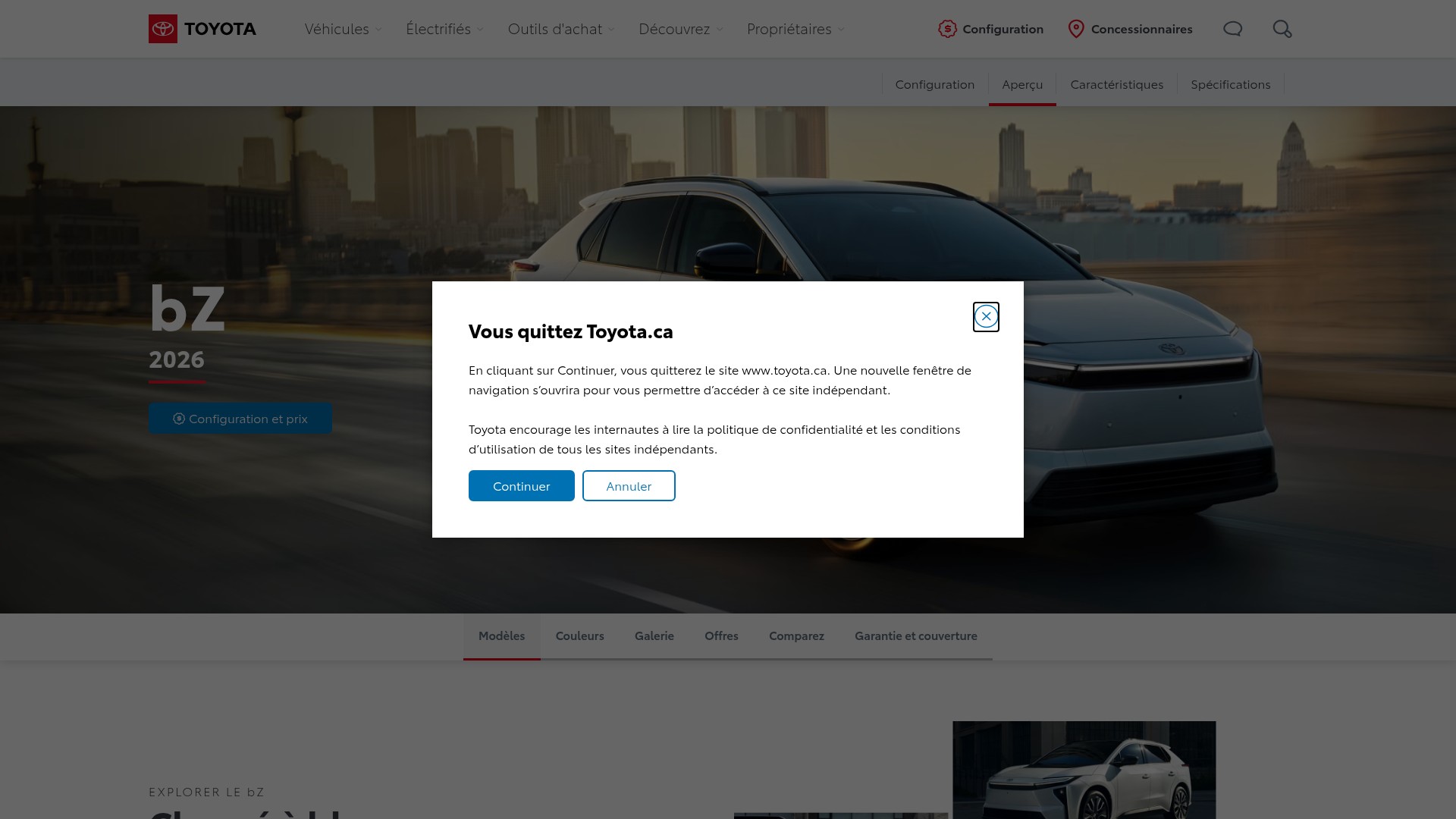The width and height of the screenshot is (1456, 819).
Task: Select the Offres section tab
Action: tap(721, 636)
